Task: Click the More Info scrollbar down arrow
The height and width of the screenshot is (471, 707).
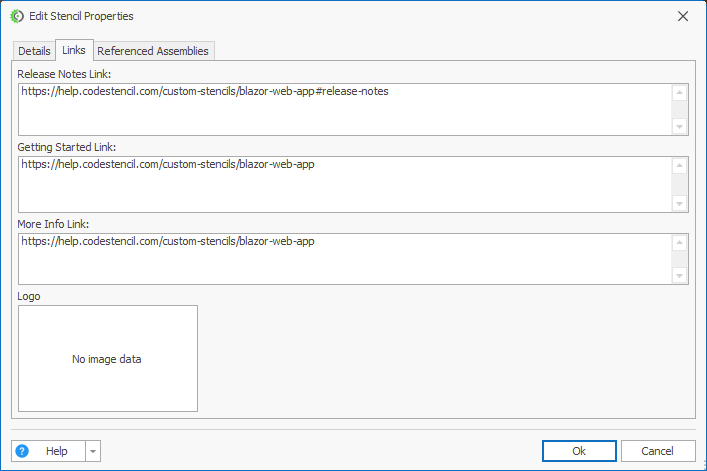Action: tap(679, 275)
